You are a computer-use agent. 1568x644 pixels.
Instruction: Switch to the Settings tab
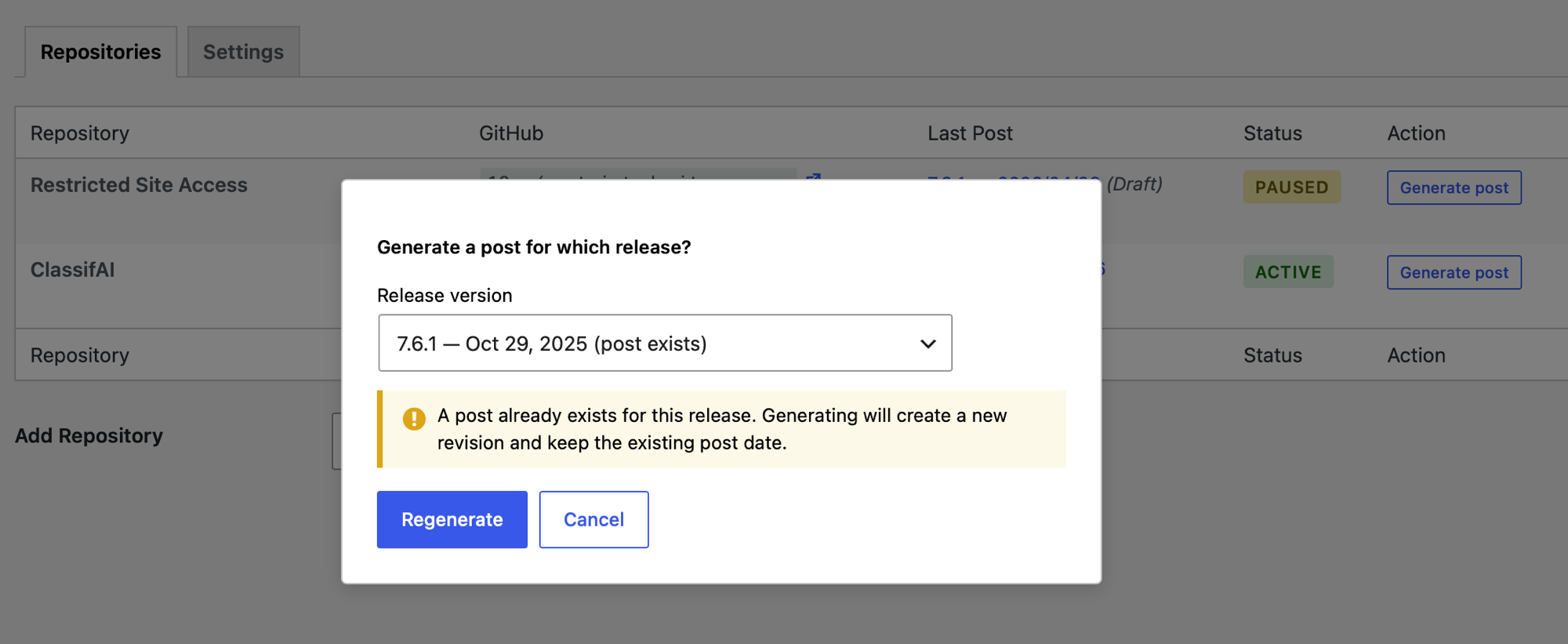click(243, 52)
